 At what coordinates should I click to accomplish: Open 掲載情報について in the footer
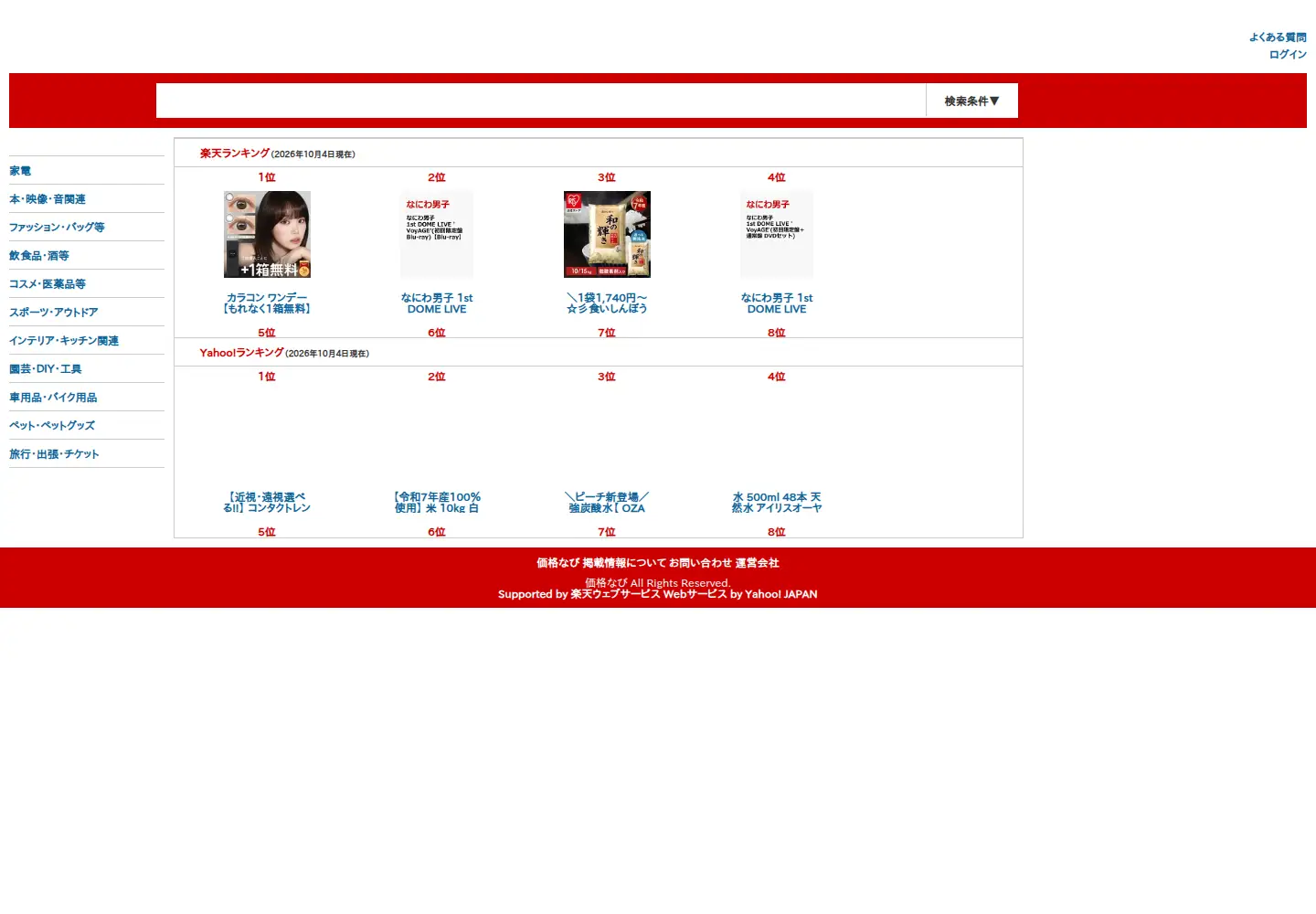point(624,563)
